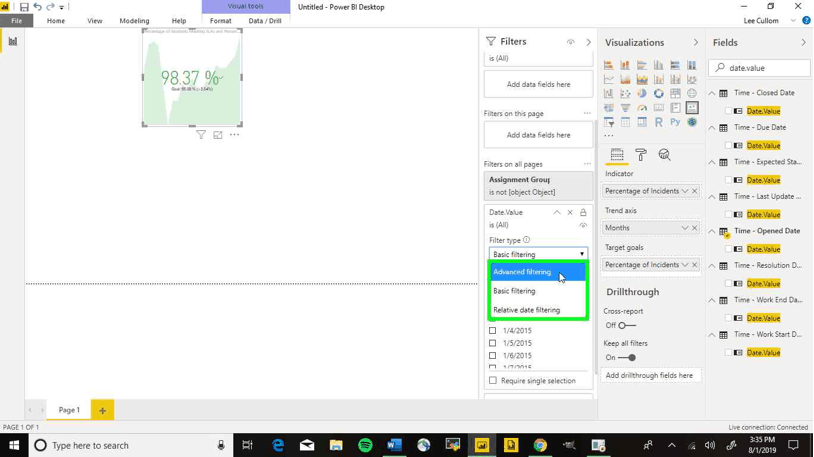
Task: Open the Analytics magnifier tab
Action: point(664,155)
